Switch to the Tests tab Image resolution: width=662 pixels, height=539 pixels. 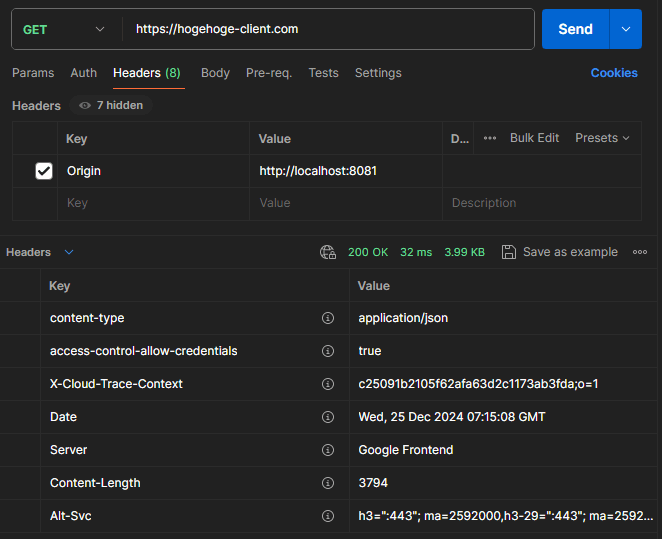(323, 73)
